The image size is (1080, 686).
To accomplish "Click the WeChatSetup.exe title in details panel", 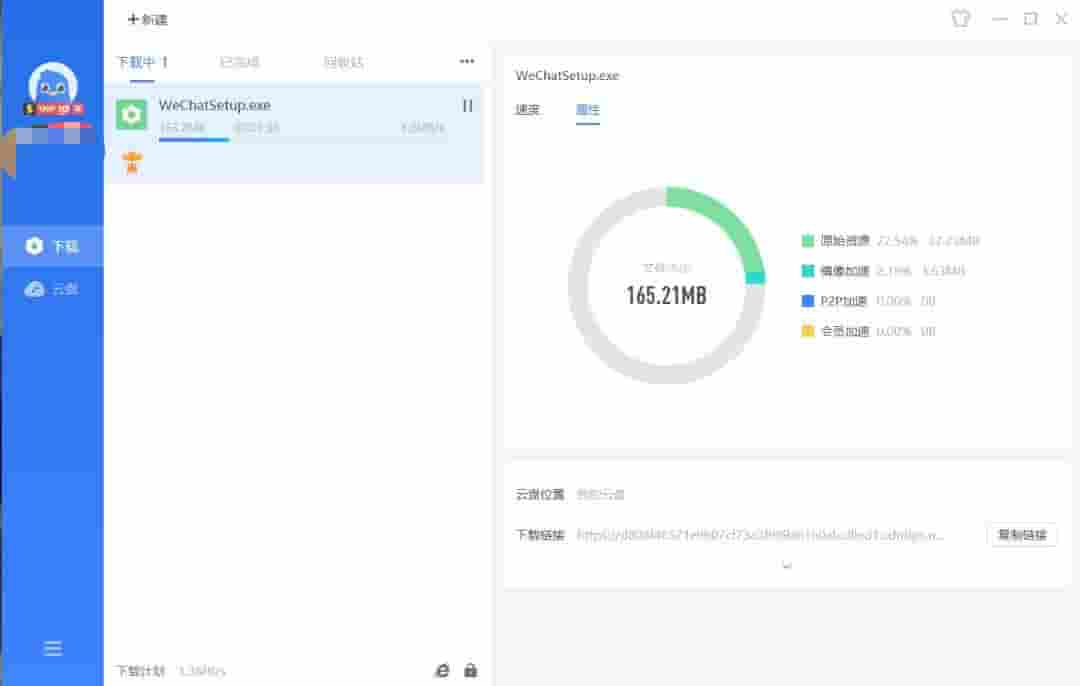I will 567,76.
